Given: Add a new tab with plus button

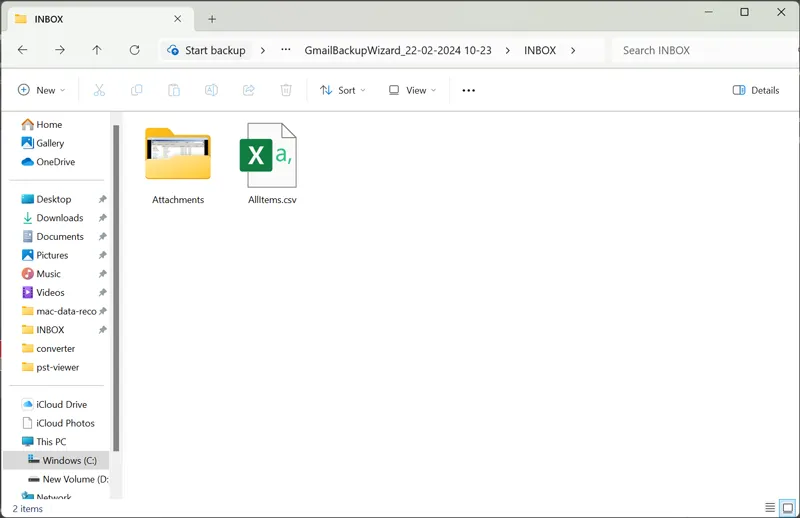Looking at the screenshot, I should 212,18.
